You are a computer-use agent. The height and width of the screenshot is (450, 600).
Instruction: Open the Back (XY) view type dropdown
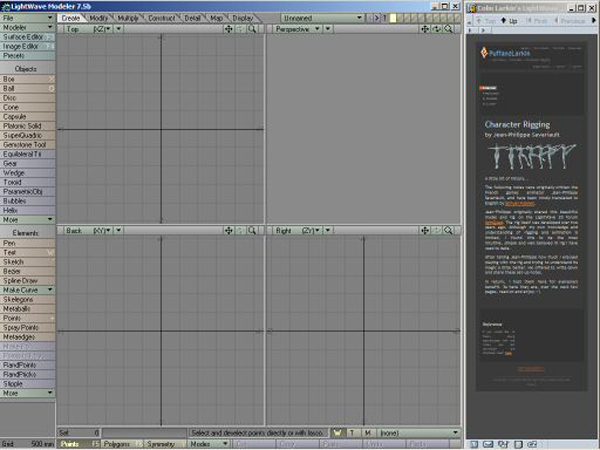88,230
